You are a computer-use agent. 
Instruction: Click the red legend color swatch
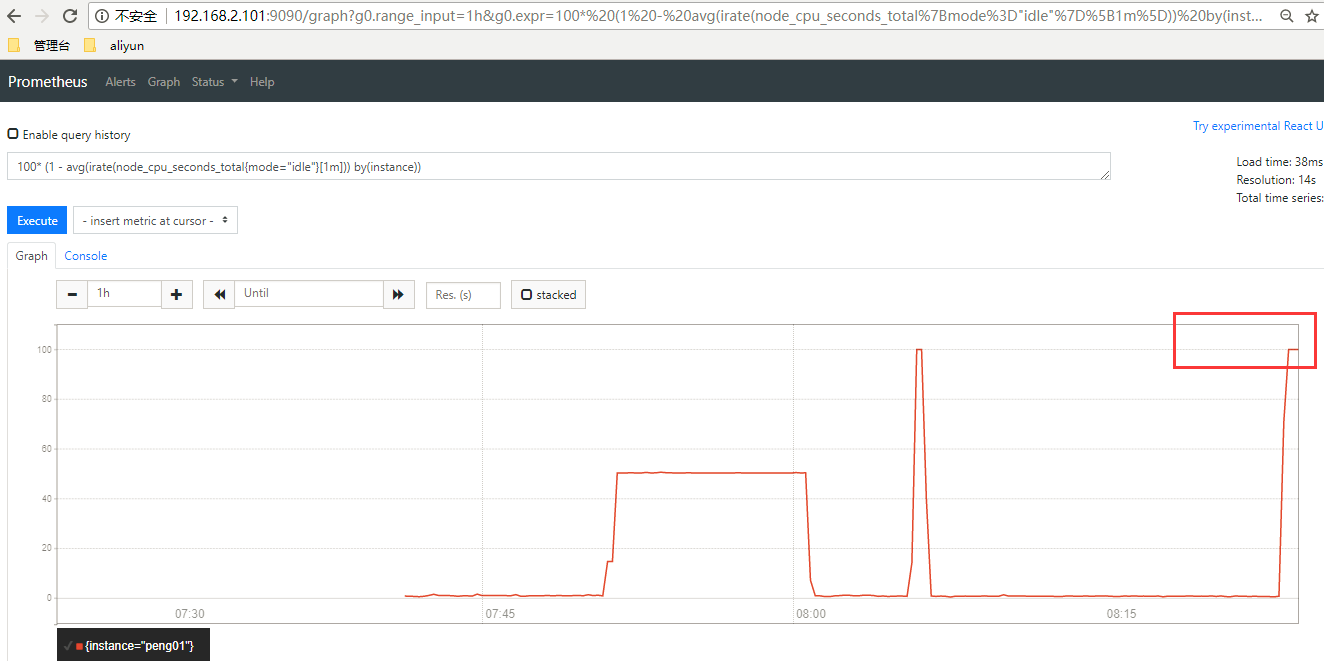[x=80, y=647]
